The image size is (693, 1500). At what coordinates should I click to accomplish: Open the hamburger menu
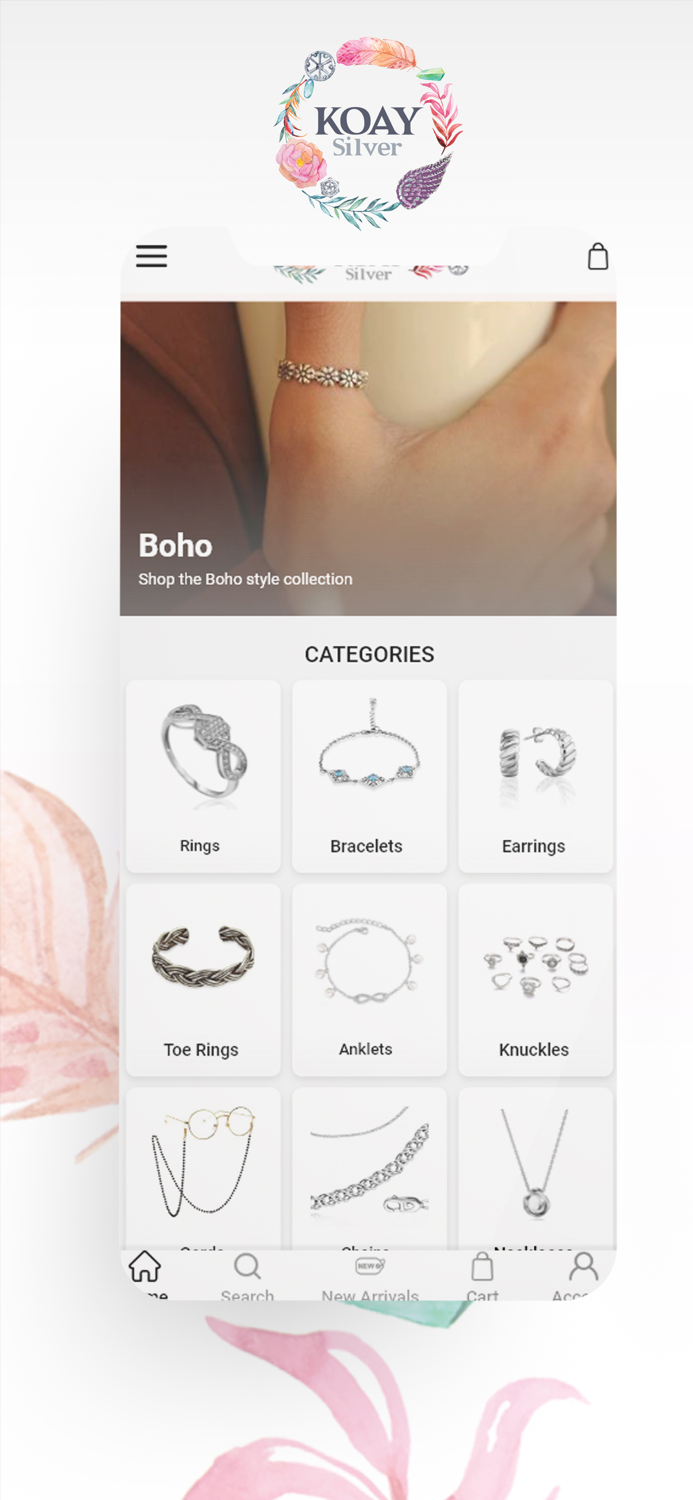pyautogui.click(x=151, y=256)
